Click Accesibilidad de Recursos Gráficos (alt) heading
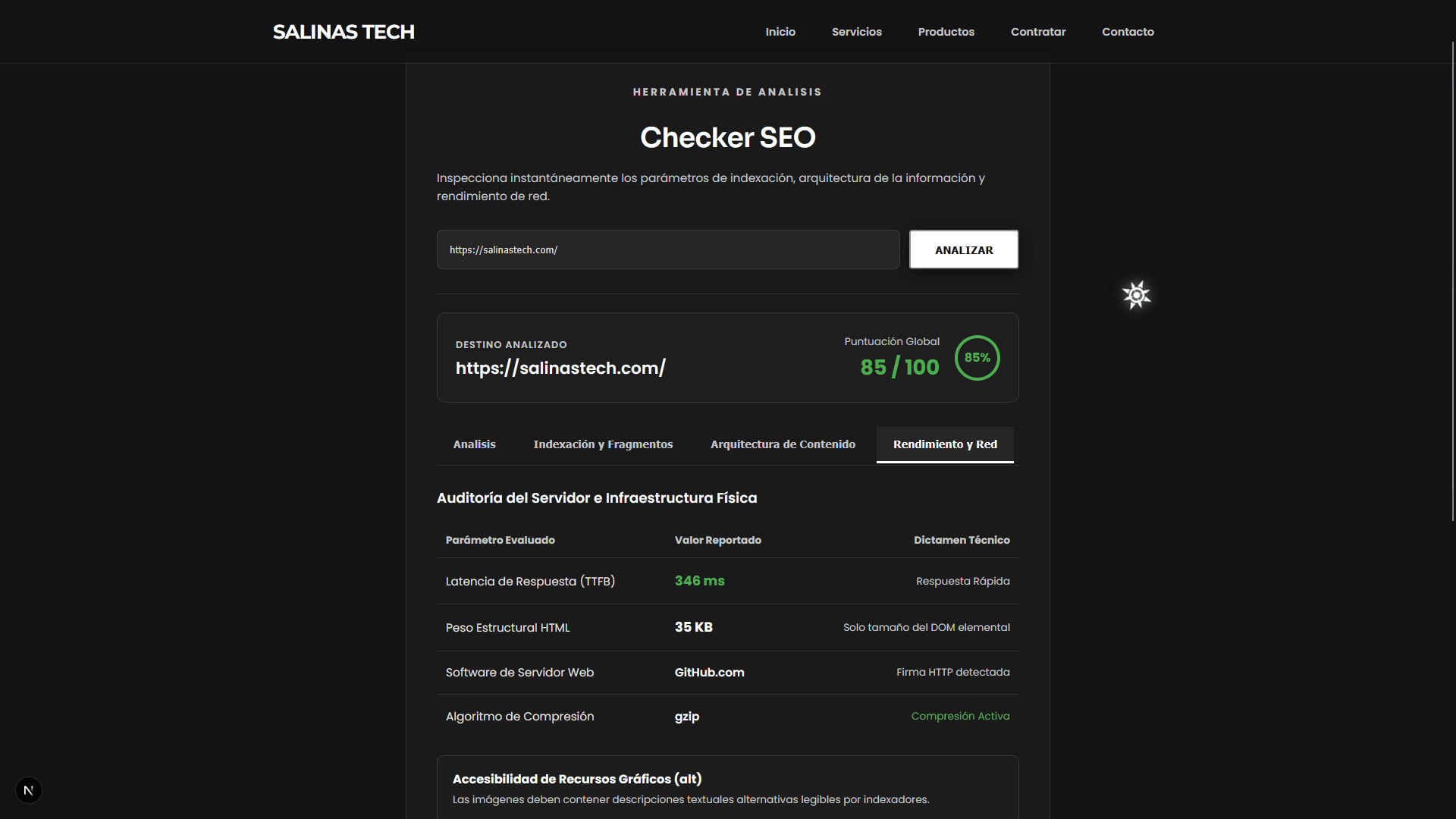 [577, 779]
